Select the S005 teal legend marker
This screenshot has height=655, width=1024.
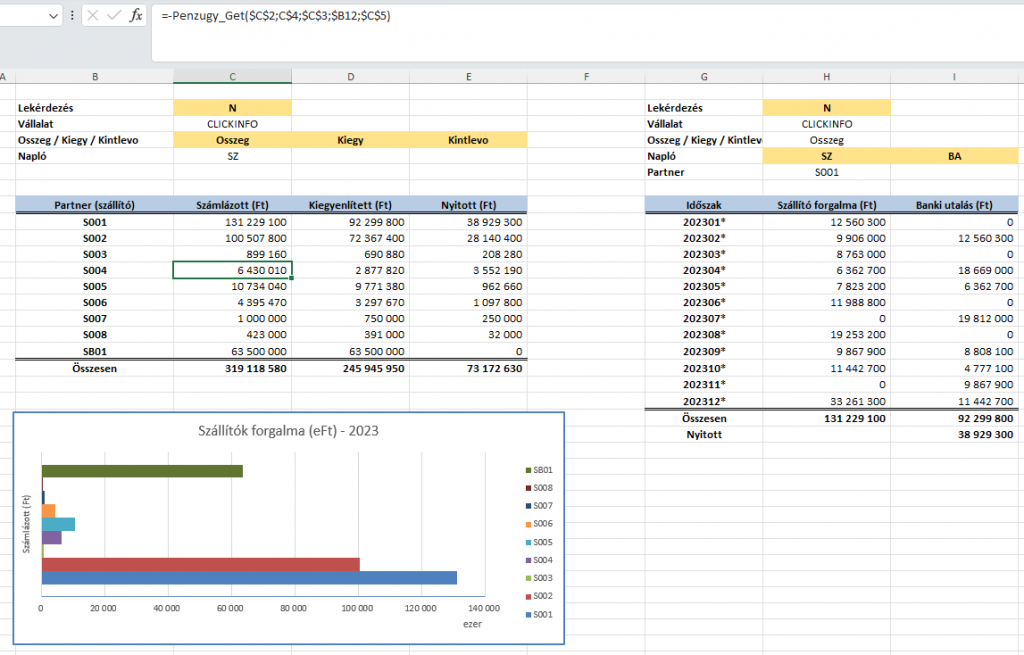(x=528, y=541)
